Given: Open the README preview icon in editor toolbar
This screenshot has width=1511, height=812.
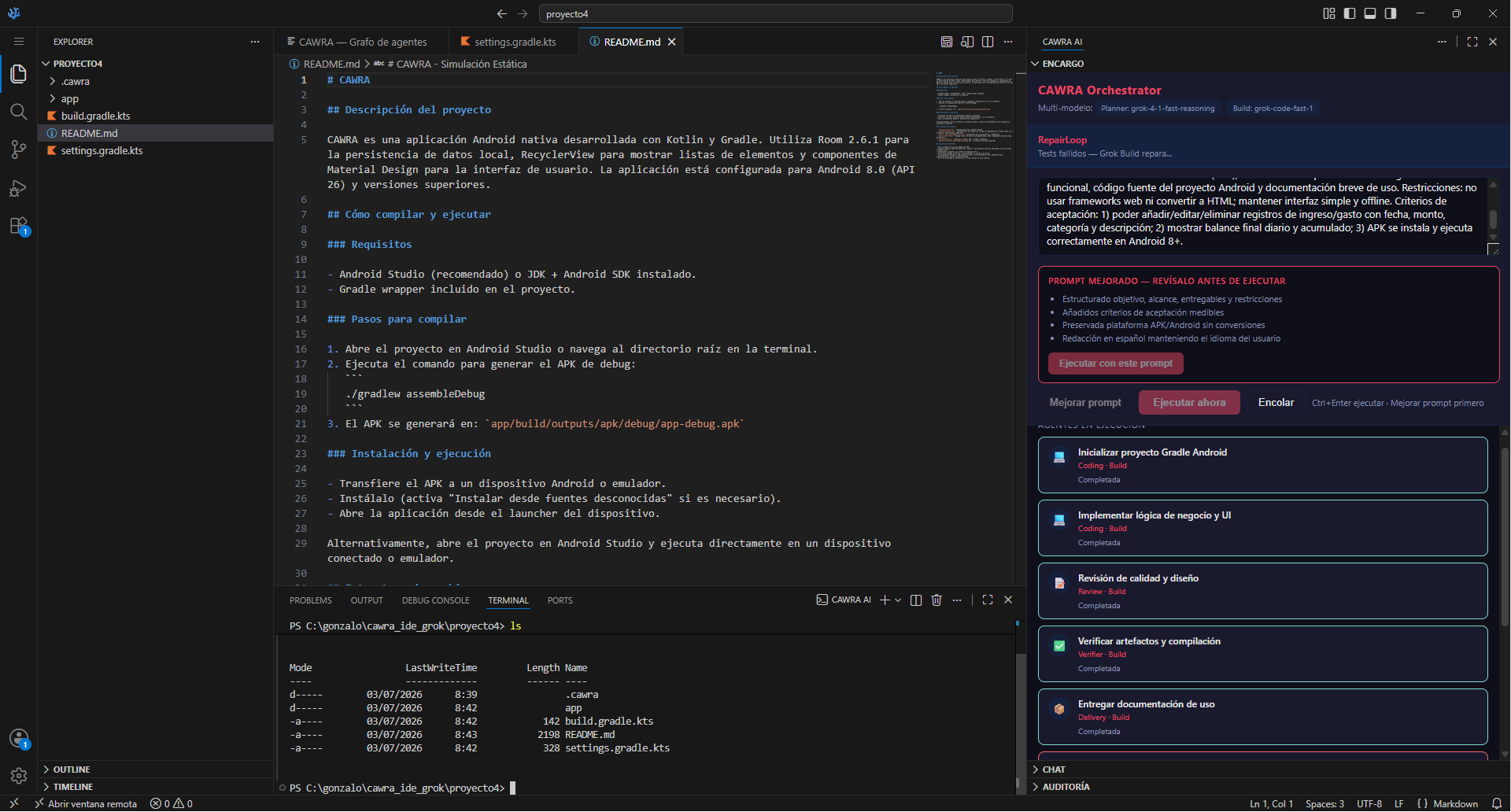Looking at the screenshot, I should click(x=947, y=42).
